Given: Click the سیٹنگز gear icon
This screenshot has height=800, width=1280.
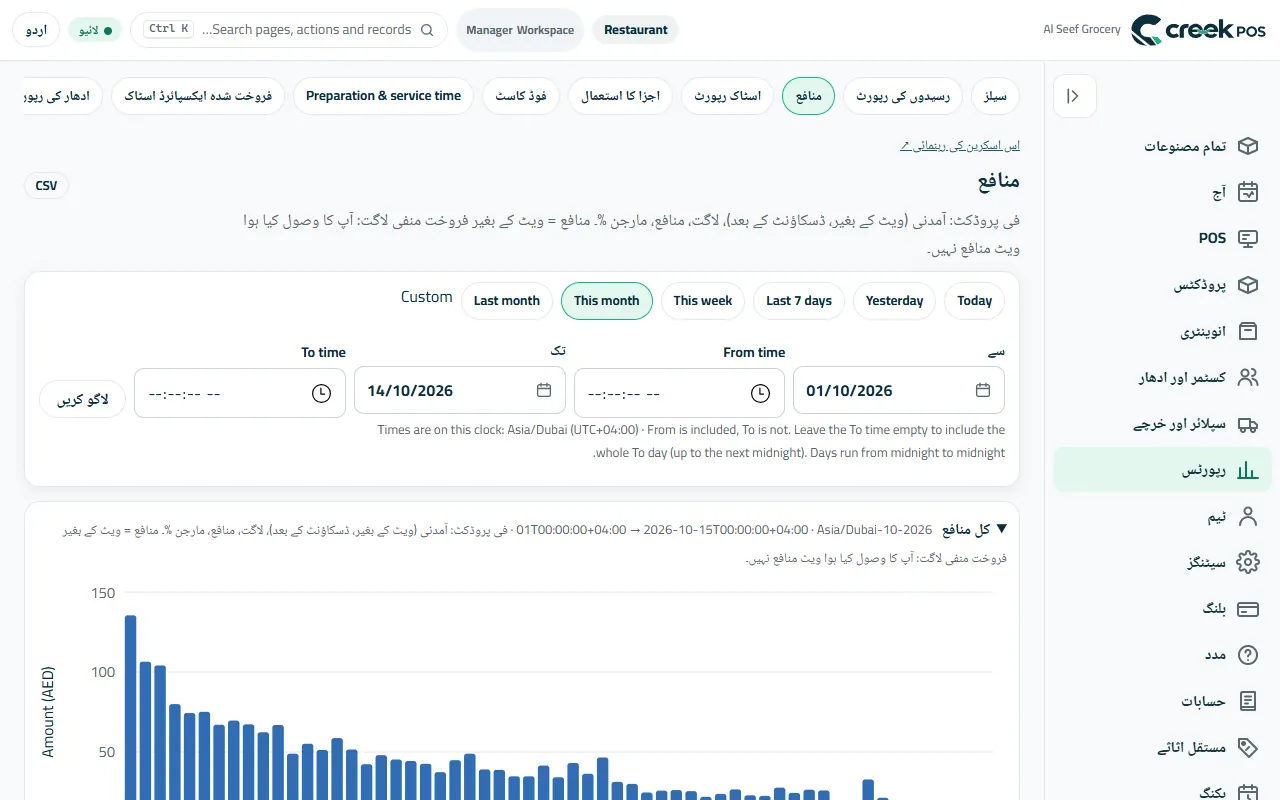Looking at the screenshot, I should coord(1247,562).
